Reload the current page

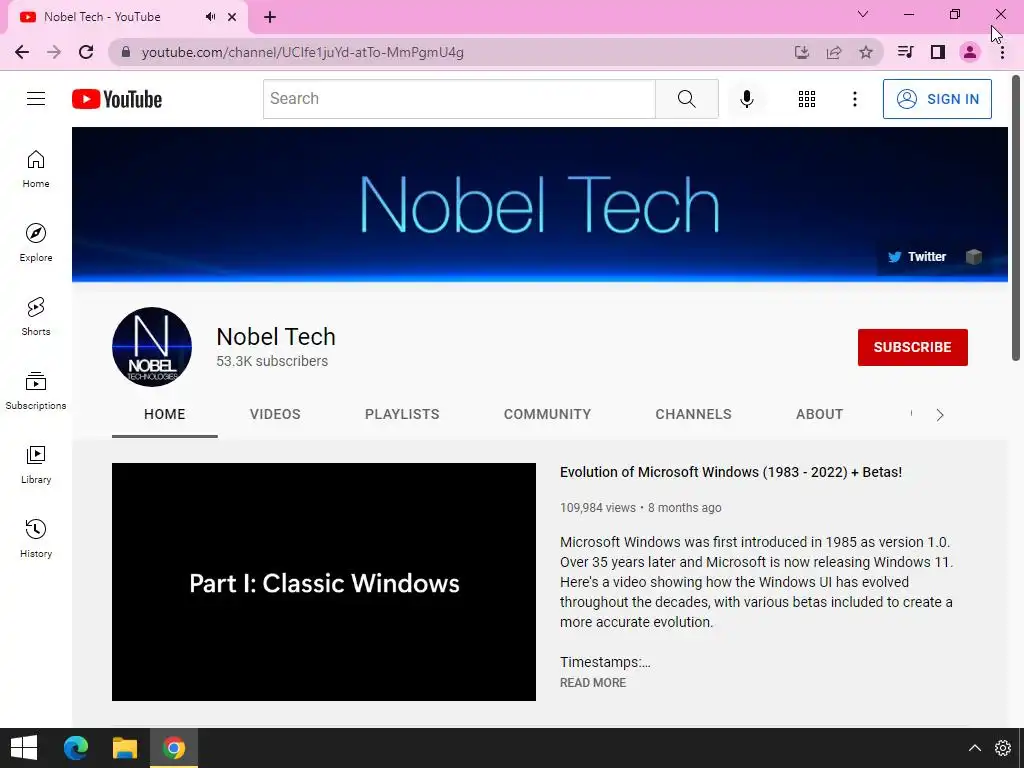point(86,52)
